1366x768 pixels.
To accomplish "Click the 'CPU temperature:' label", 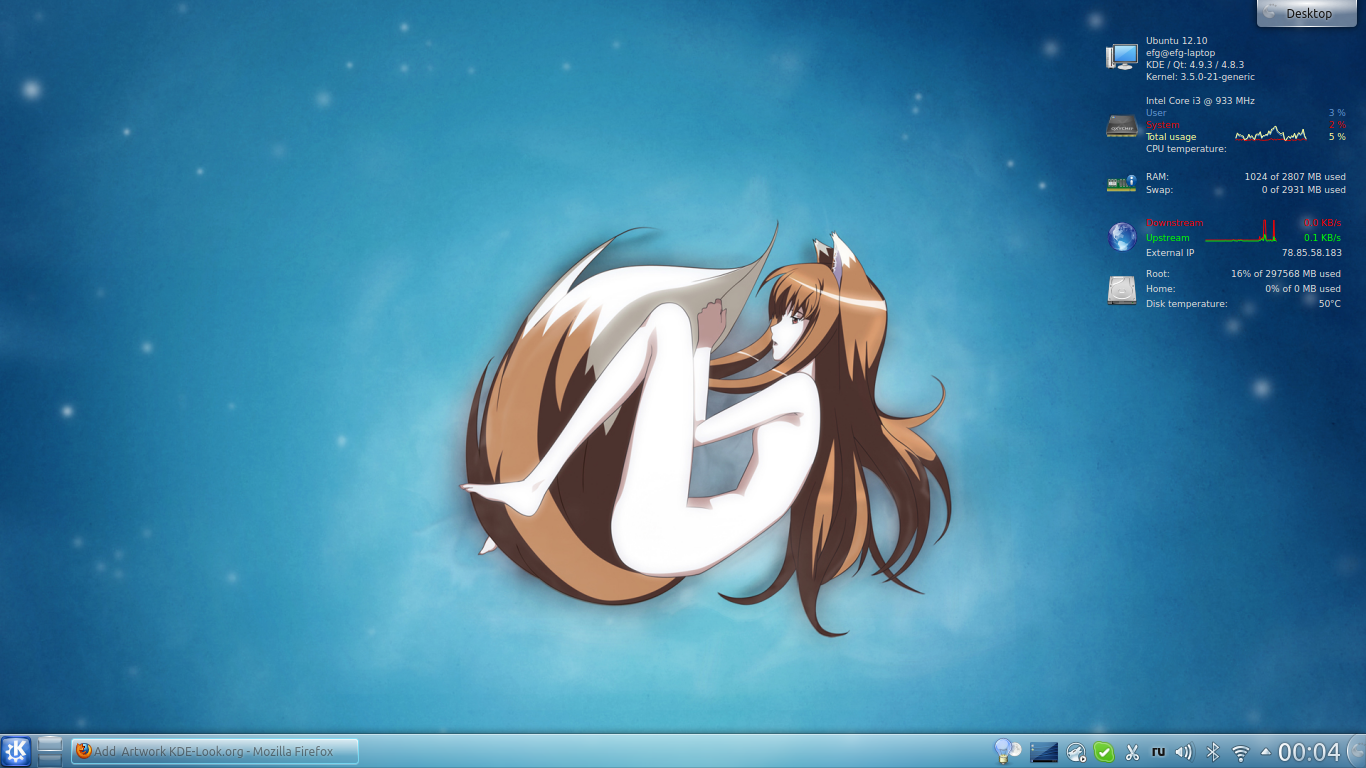I will [1186, 149].
